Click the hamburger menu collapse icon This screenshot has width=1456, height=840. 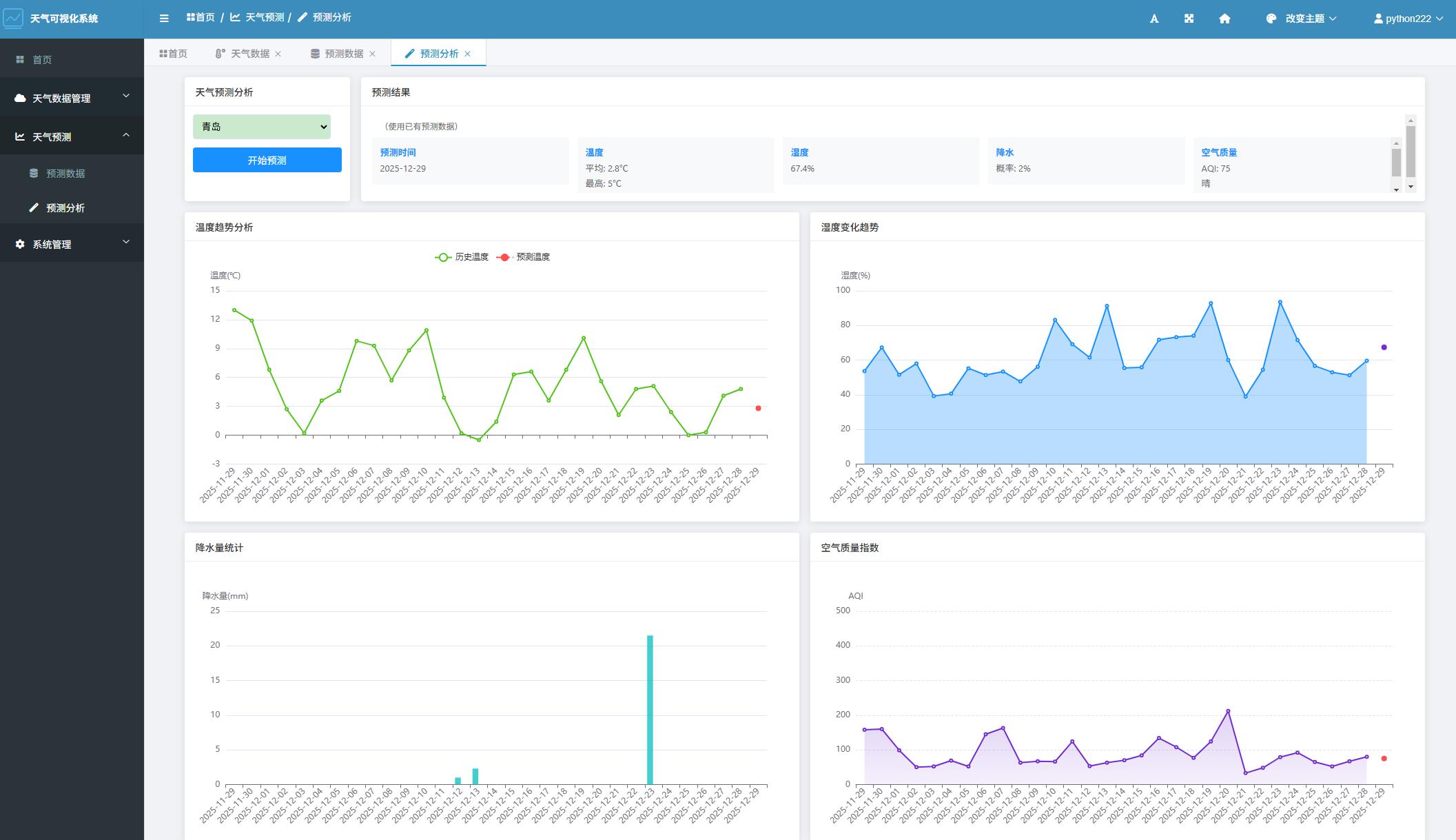164,19
